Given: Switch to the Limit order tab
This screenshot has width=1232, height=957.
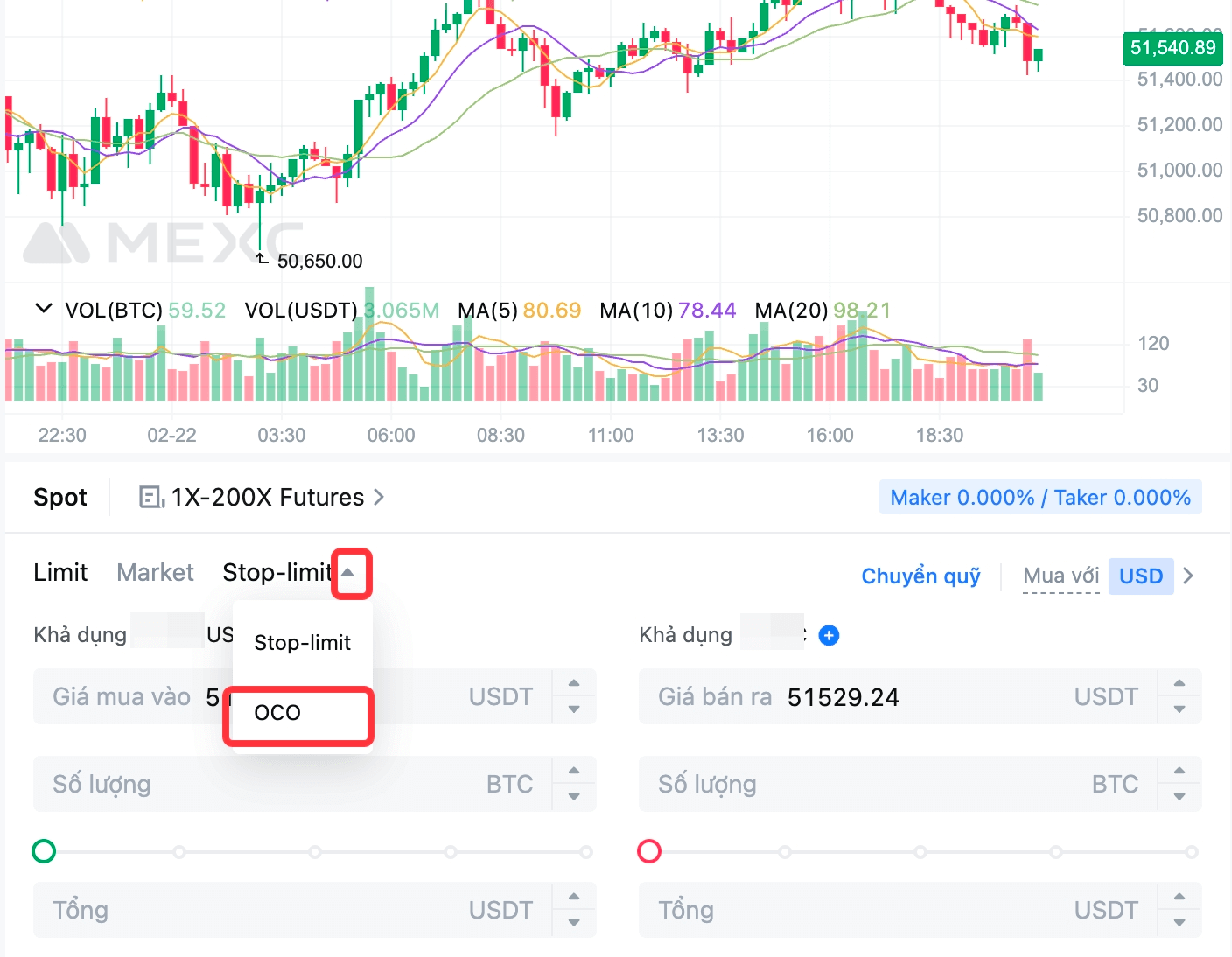Looking at the screenshot, I should [x=60, y=573].
